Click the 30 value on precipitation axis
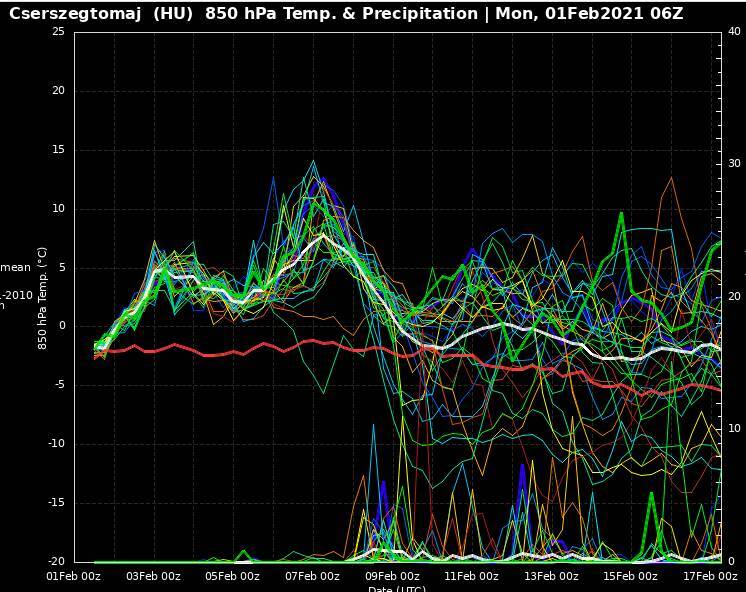This screenshot has width=746, height=592. coord(734,164)
